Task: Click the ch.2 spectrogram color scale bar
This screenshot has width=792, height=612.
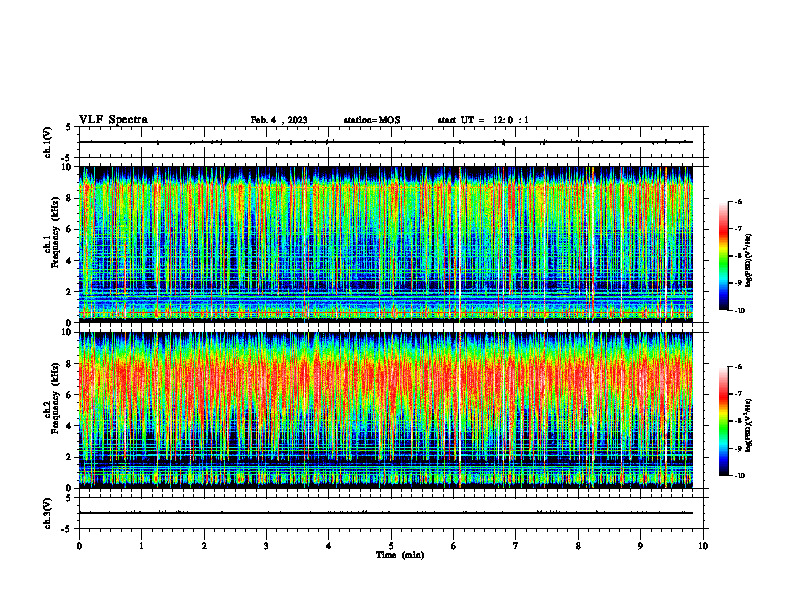Action: 723,421
